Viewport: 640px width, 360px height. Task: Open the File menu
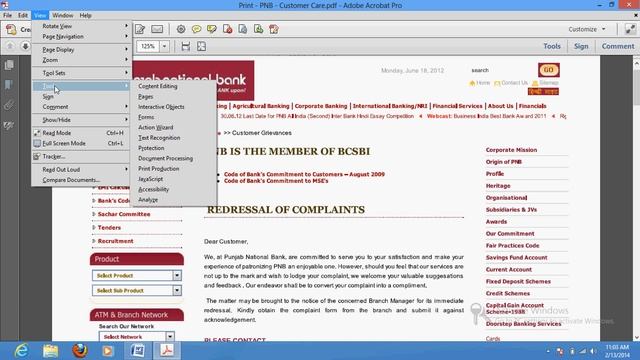[7, 16]
